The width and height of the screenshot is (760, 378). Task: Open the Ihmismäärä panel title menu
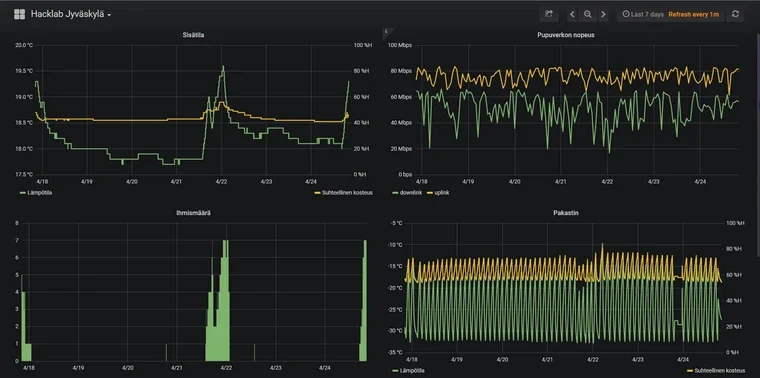(x=193, y=213)
